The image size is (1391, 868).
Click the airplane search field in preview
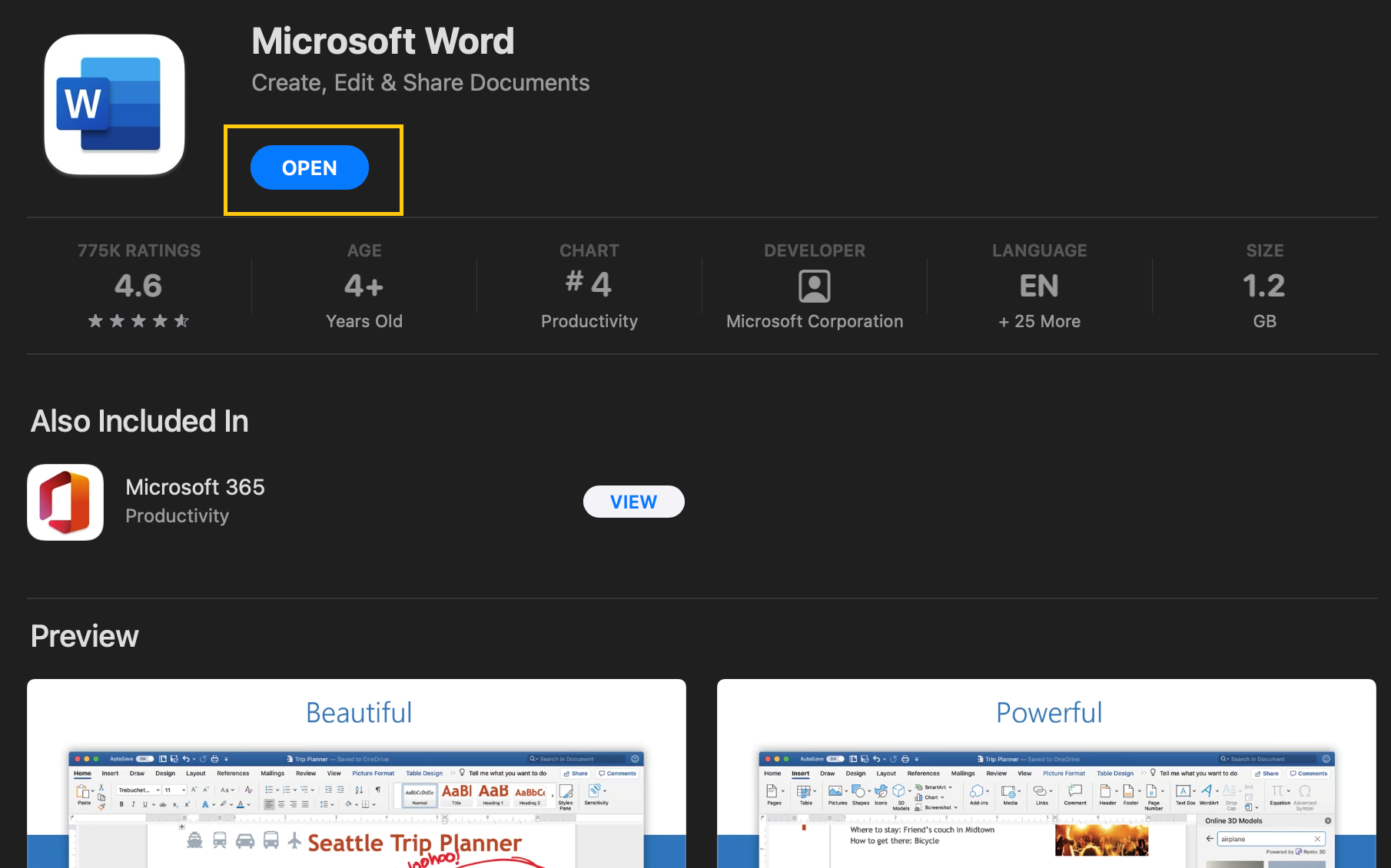pos(1271,839)
